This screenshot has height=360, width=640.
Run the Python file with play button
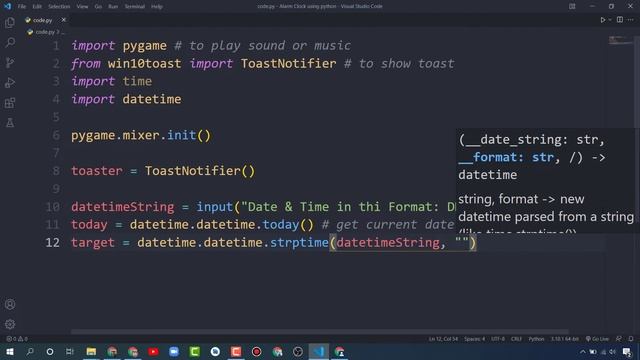pos(602,20)
